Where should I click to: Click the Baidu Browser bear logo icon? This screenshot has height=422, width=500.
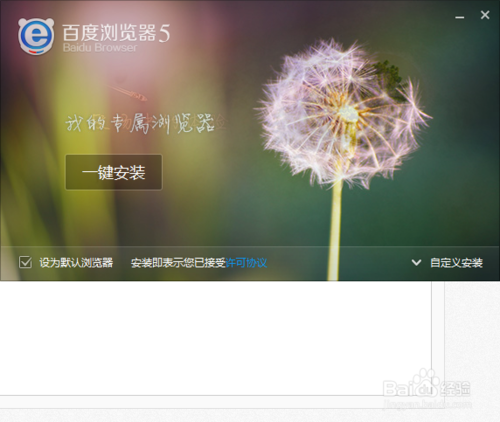point(36,36)
